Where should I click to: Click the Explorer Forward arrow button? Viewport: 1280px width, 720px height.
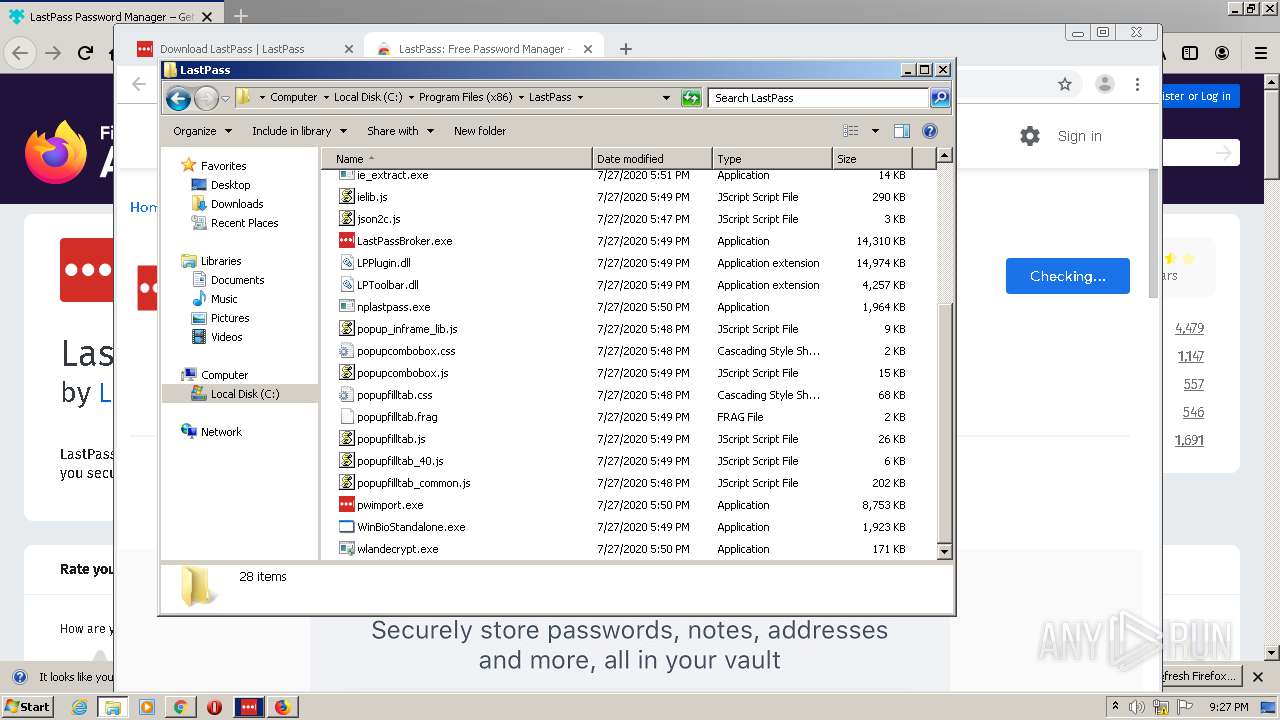pos(206,98)
